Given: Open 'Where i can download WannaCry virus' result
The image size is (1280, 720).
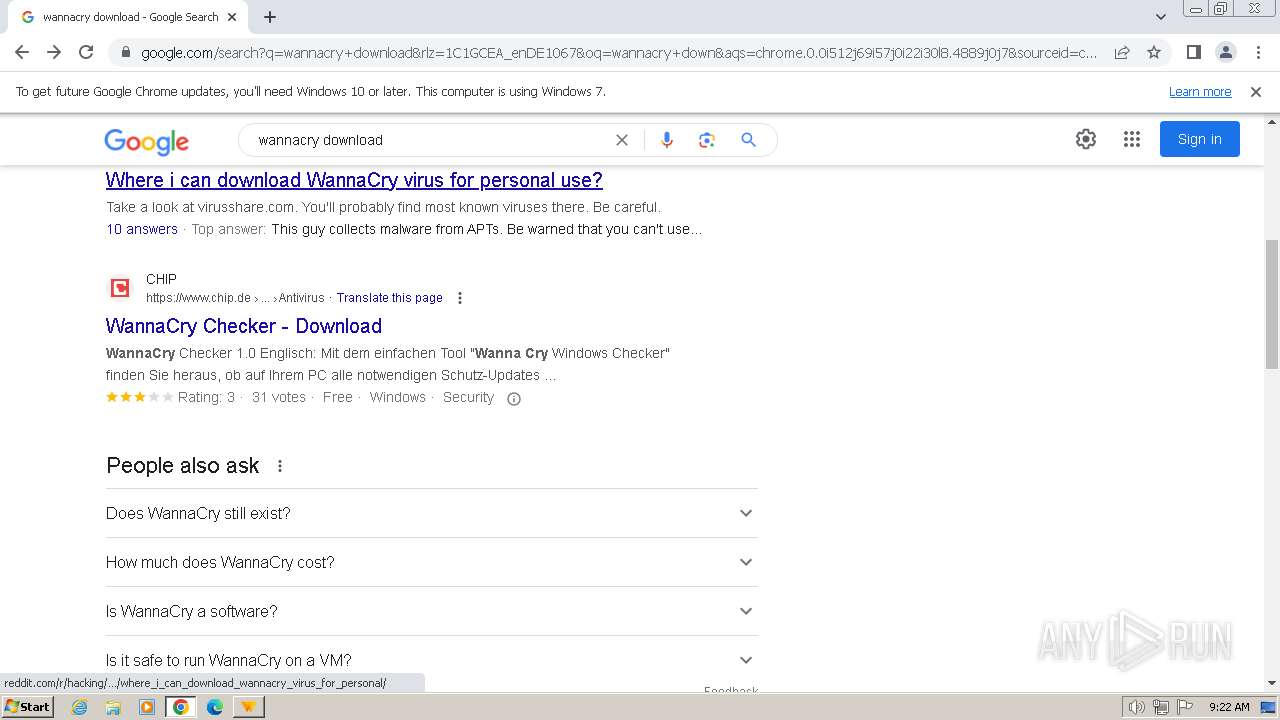Looking at the screenshot, I should 354,180.
